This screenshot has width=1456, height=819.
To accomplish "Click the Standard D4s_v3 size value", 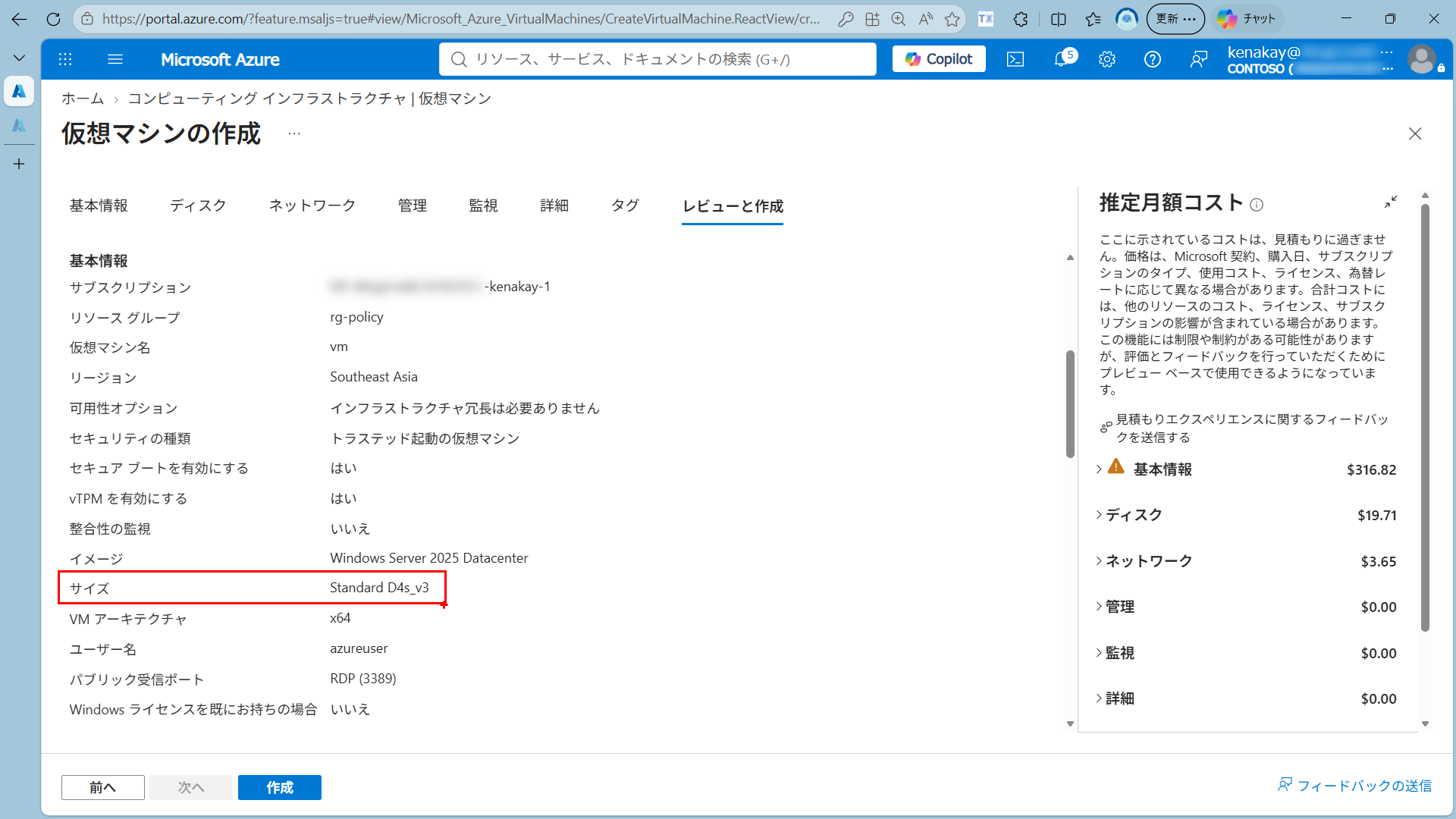I will [379, 588].
